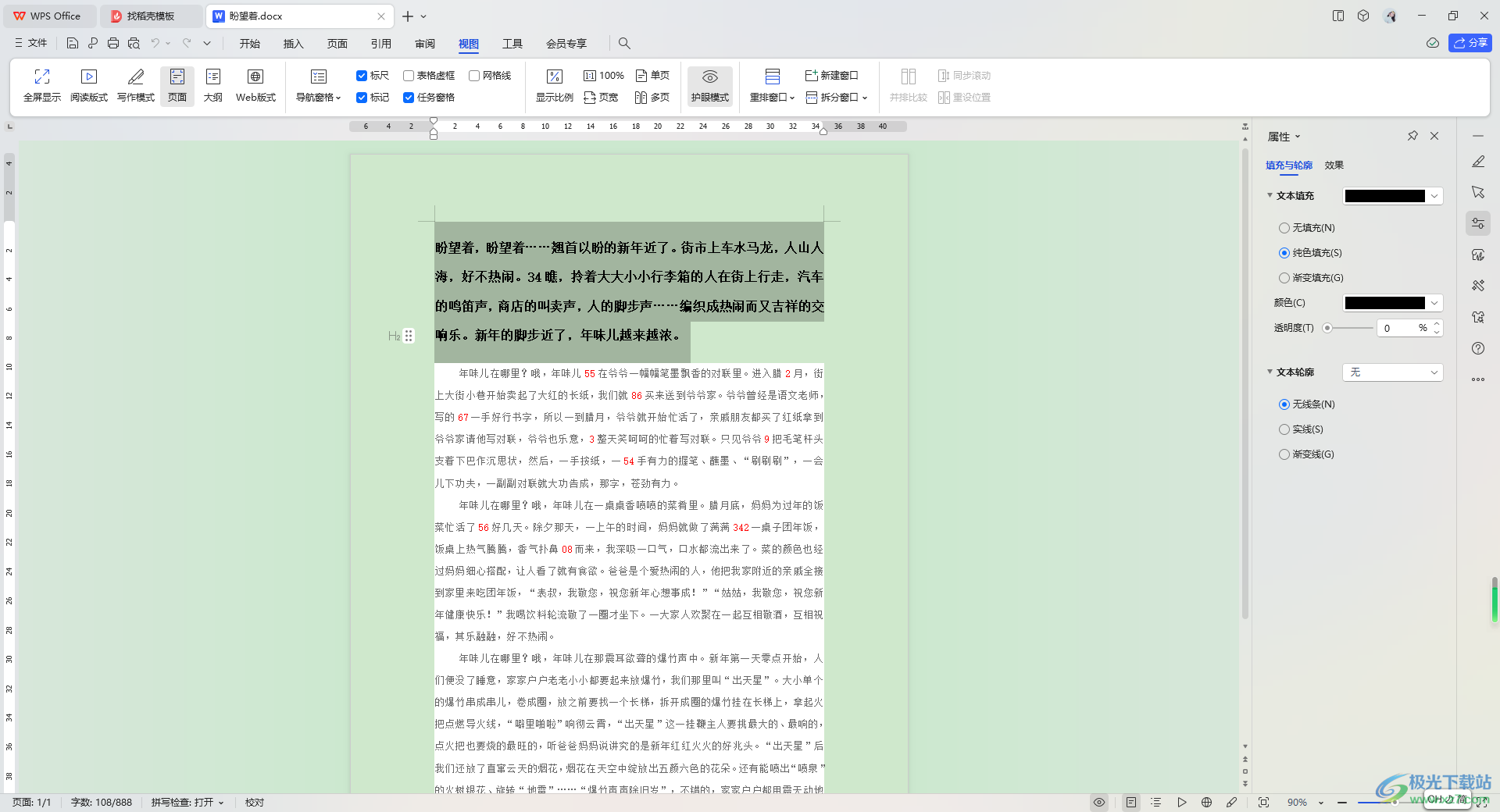Switch to the 找稻壳模板 tab

[x=152, y=16]
